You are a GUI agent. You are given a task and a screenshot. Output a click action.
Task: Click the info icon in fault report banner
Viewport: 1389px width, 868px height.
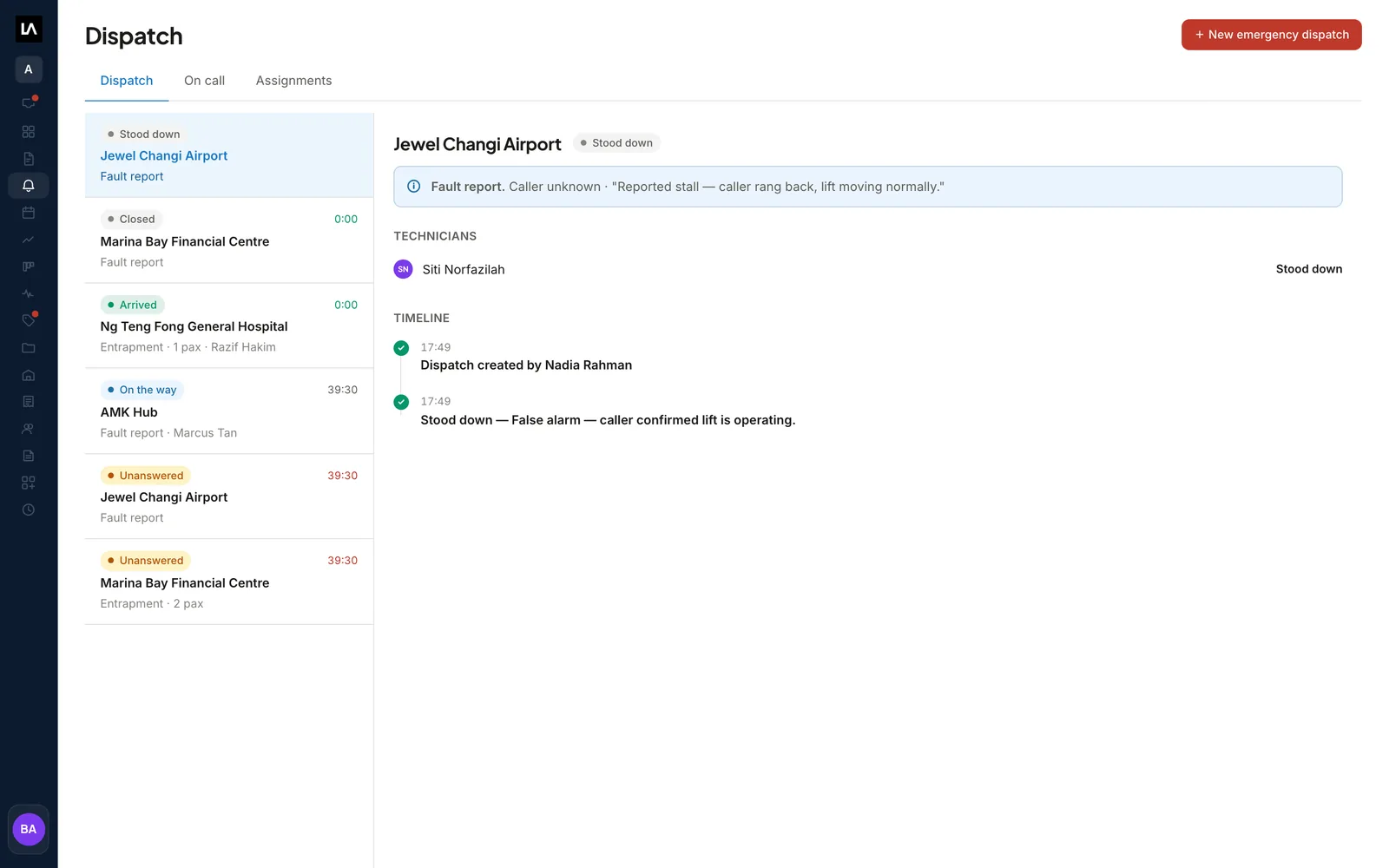414,187
